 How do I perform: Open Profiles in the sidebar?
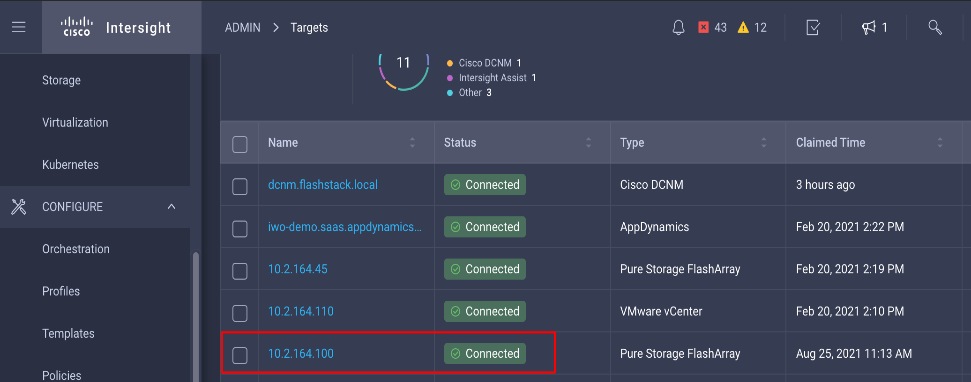click(x=61, y=291)
